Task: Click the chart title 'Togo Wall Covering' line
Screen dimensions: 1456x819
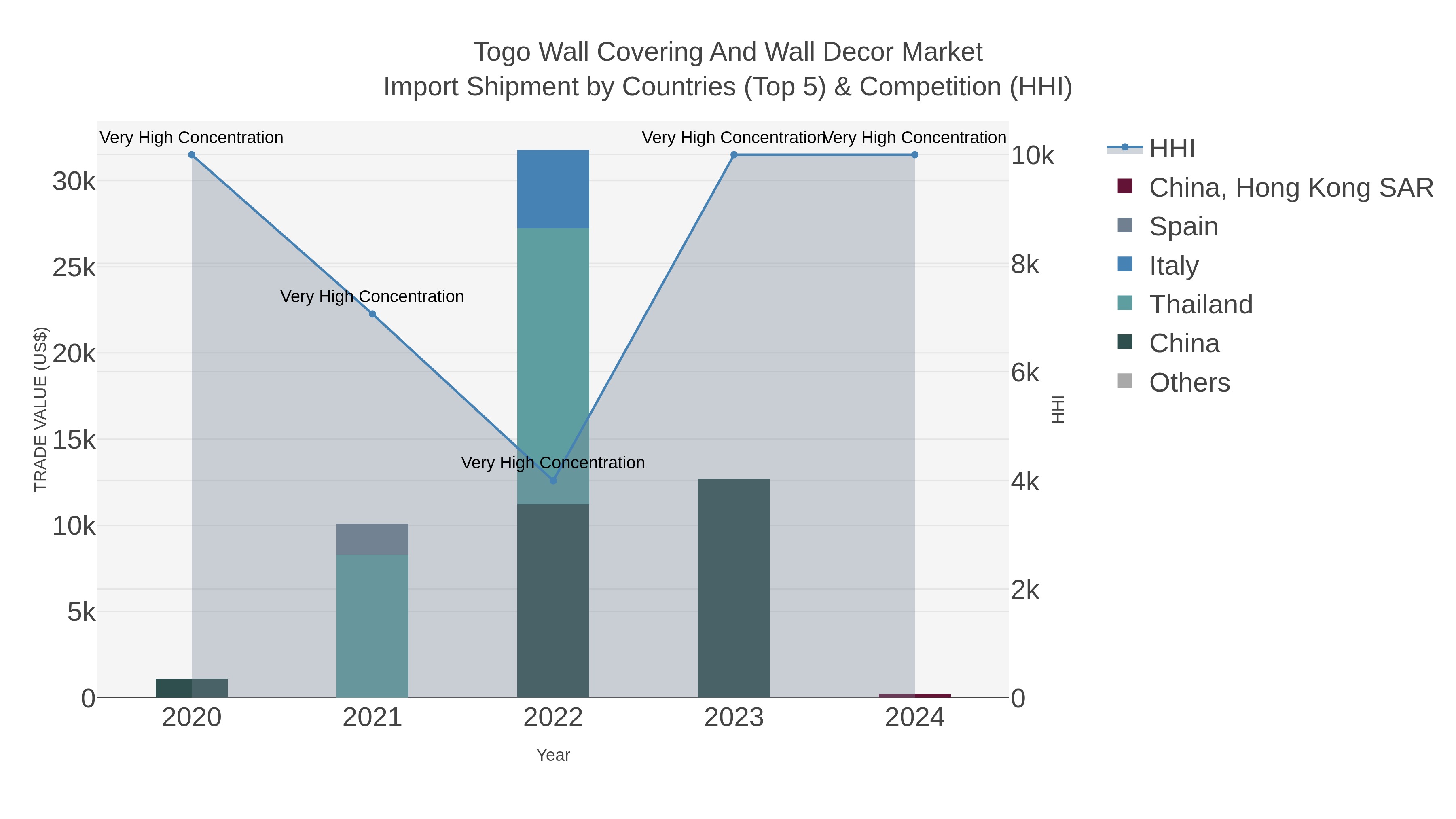Action: coord(728,52)
